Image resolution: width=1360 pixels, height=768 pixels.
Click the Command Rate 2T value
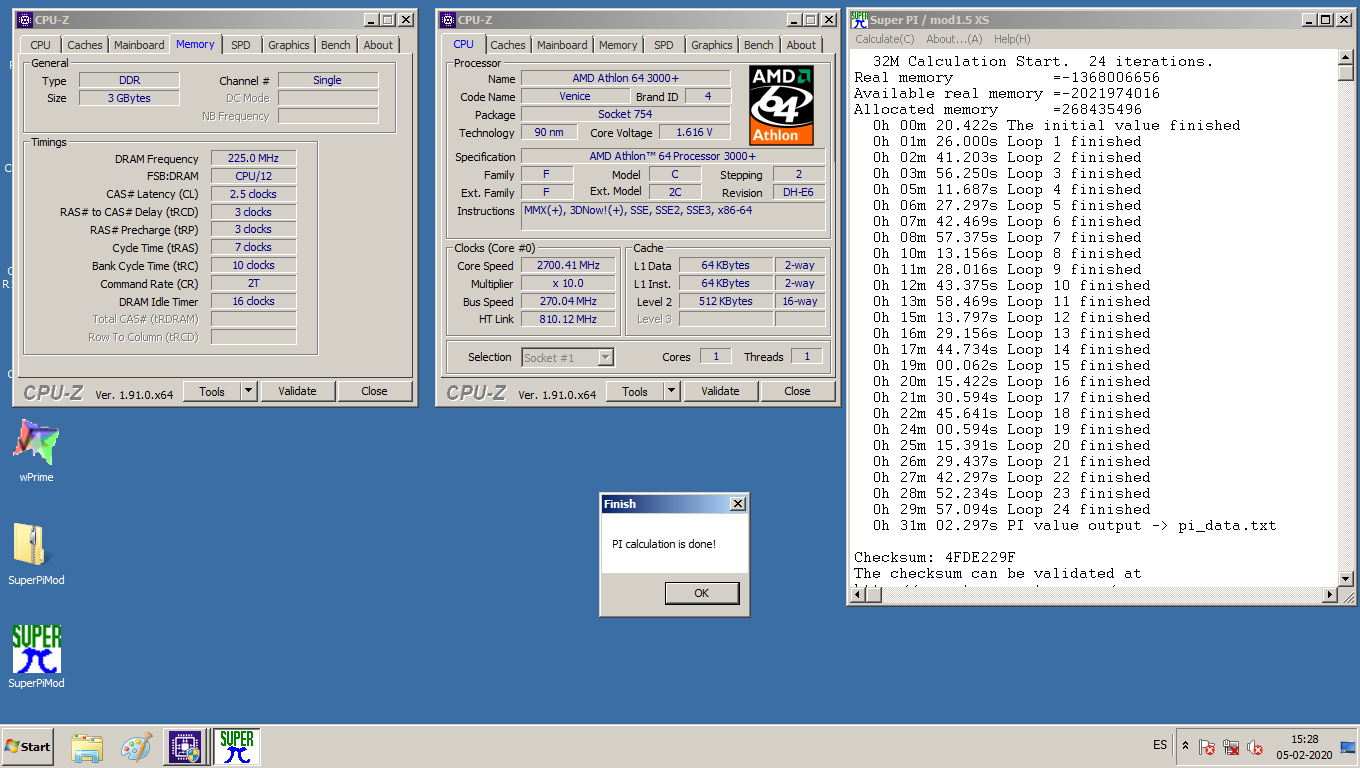tap(254, 284)
